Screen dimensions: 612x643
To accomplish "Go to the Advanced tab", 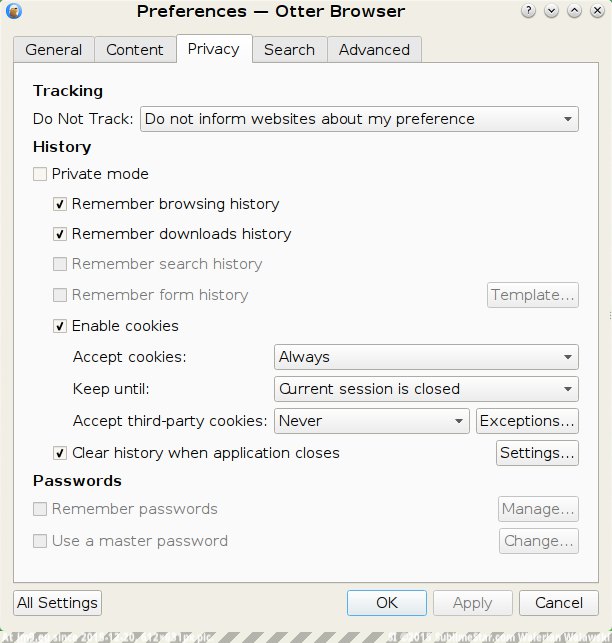I will coord(375,50).
